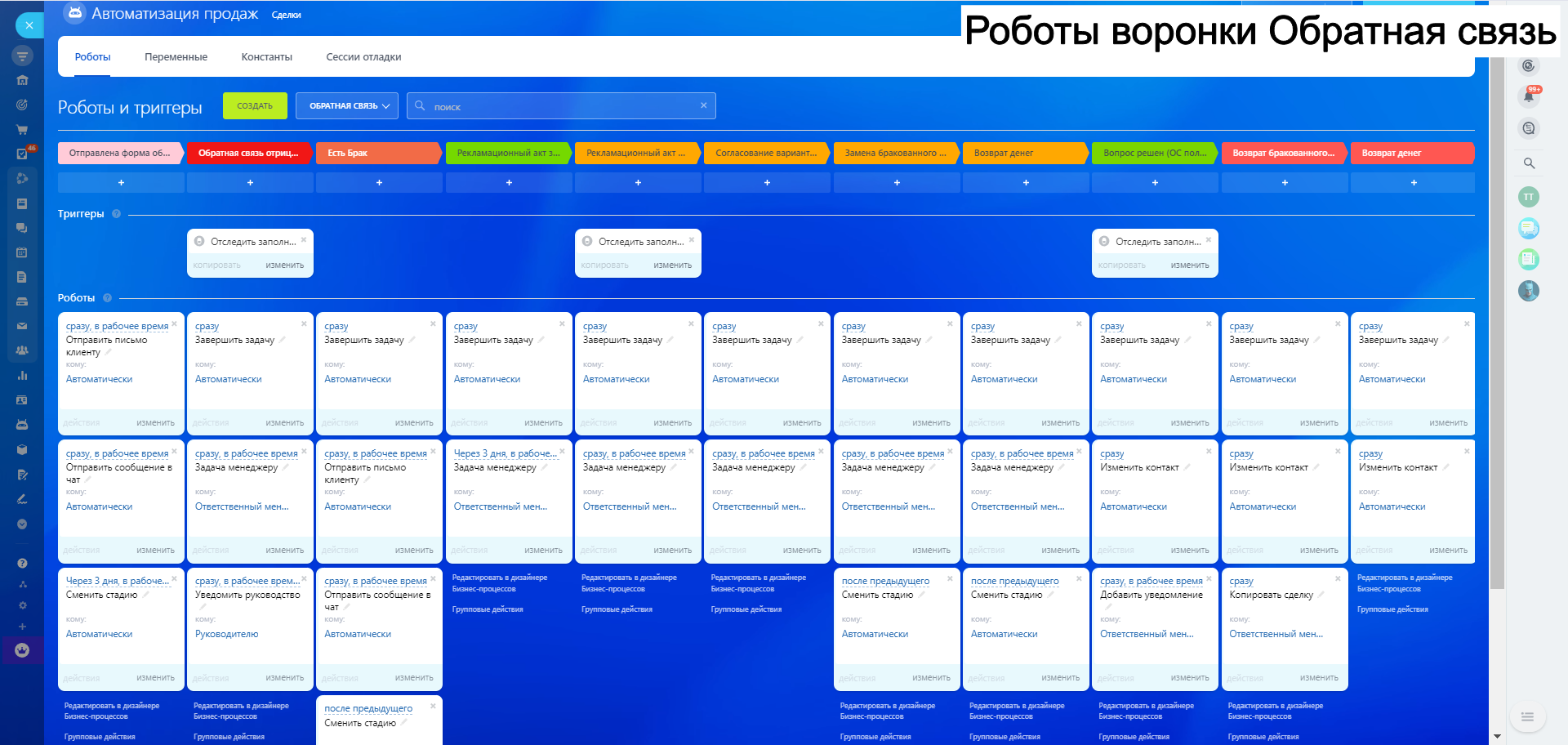
Task: Open the contact card icon in left sidebar
Action: [22, 400]
